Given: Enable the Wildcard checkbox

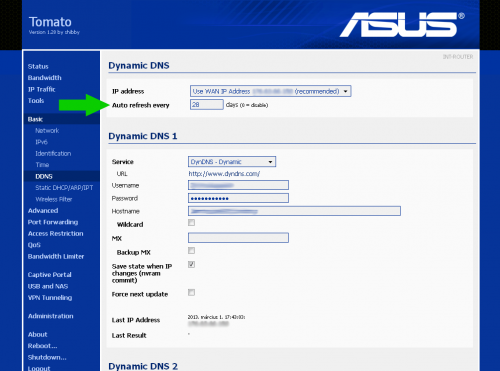Looking at the screenshot, I should [191, 222].
